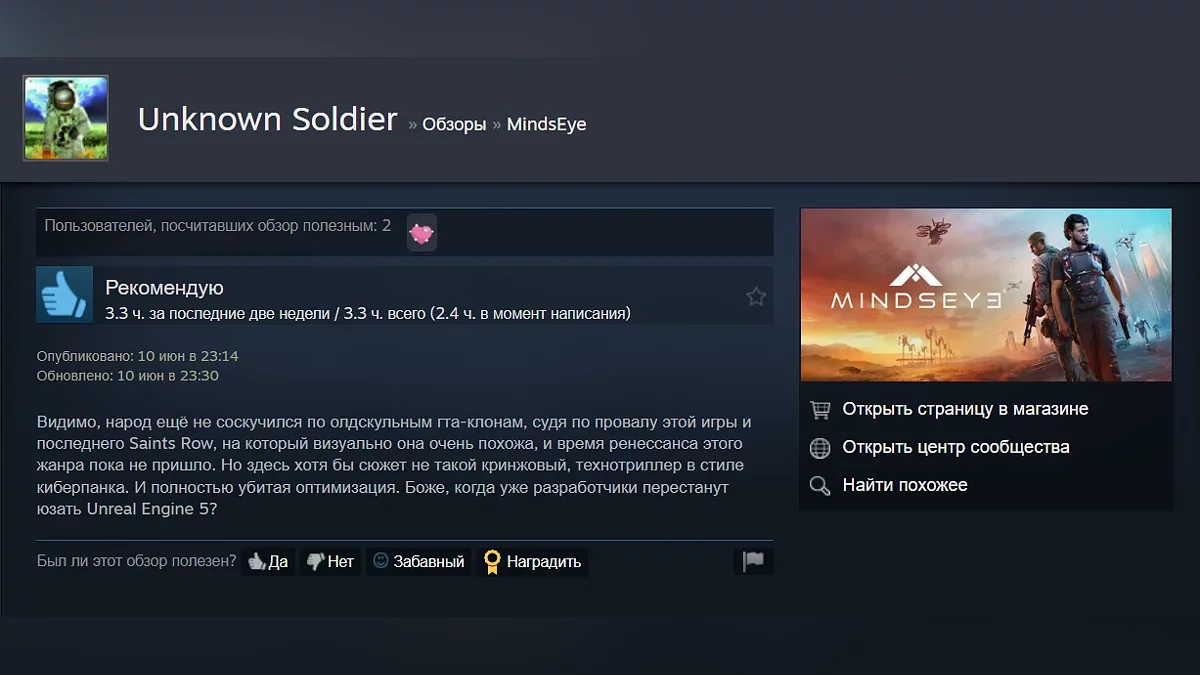Open the Unknown Soldier profile name
Viewport: 1200px width, 675px height.
tap(268, 119)
